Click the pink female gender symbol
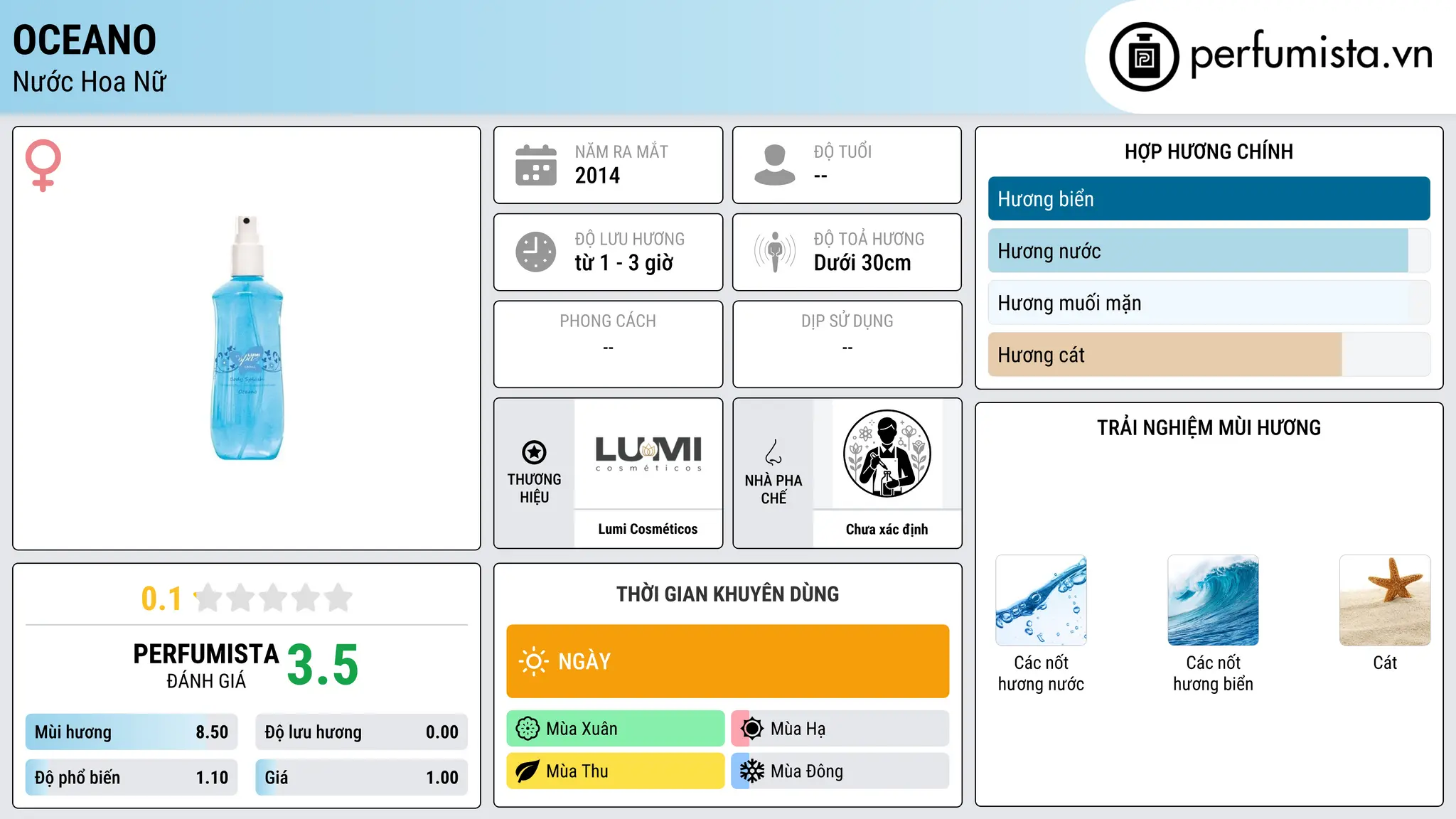The width and height of the screenshot is (1456, 819). click(43, 165)
